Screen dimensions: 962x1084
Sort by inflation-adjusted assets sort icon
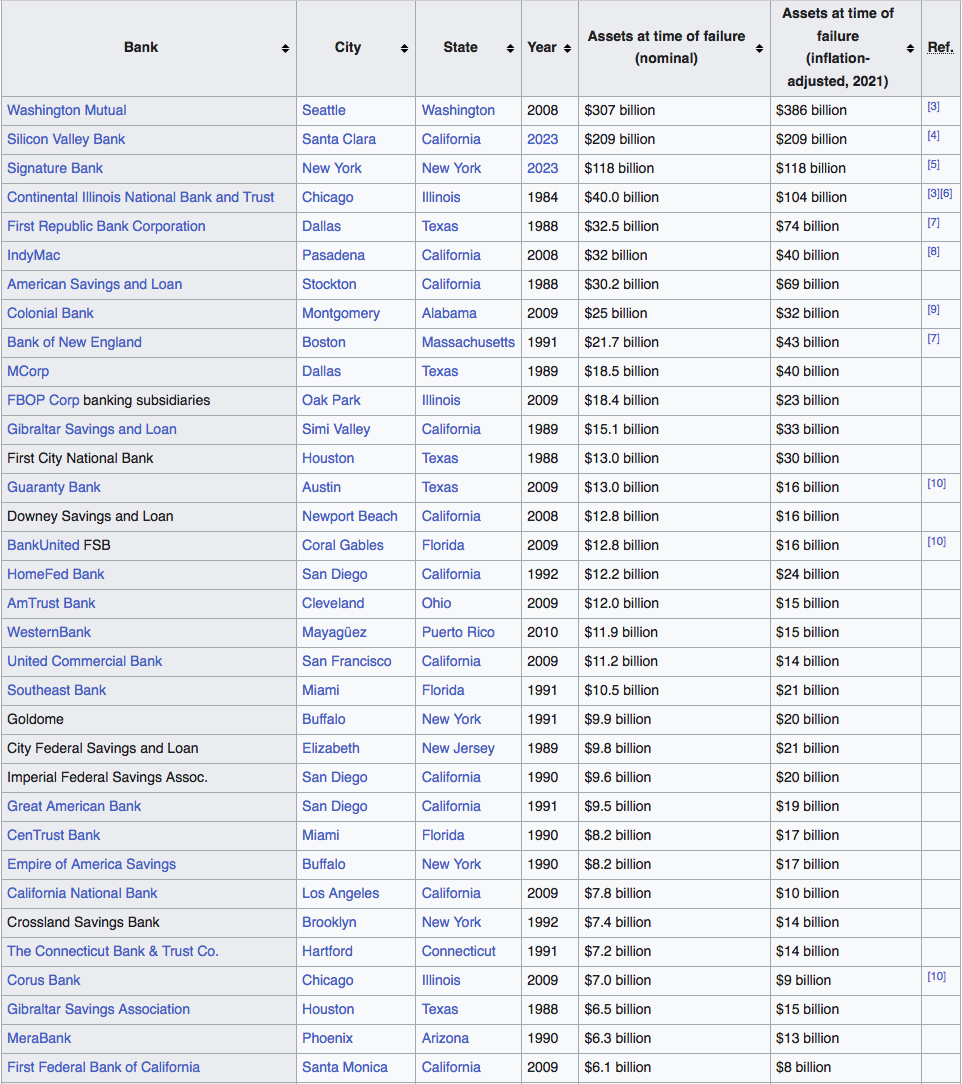tap(910, 48)
